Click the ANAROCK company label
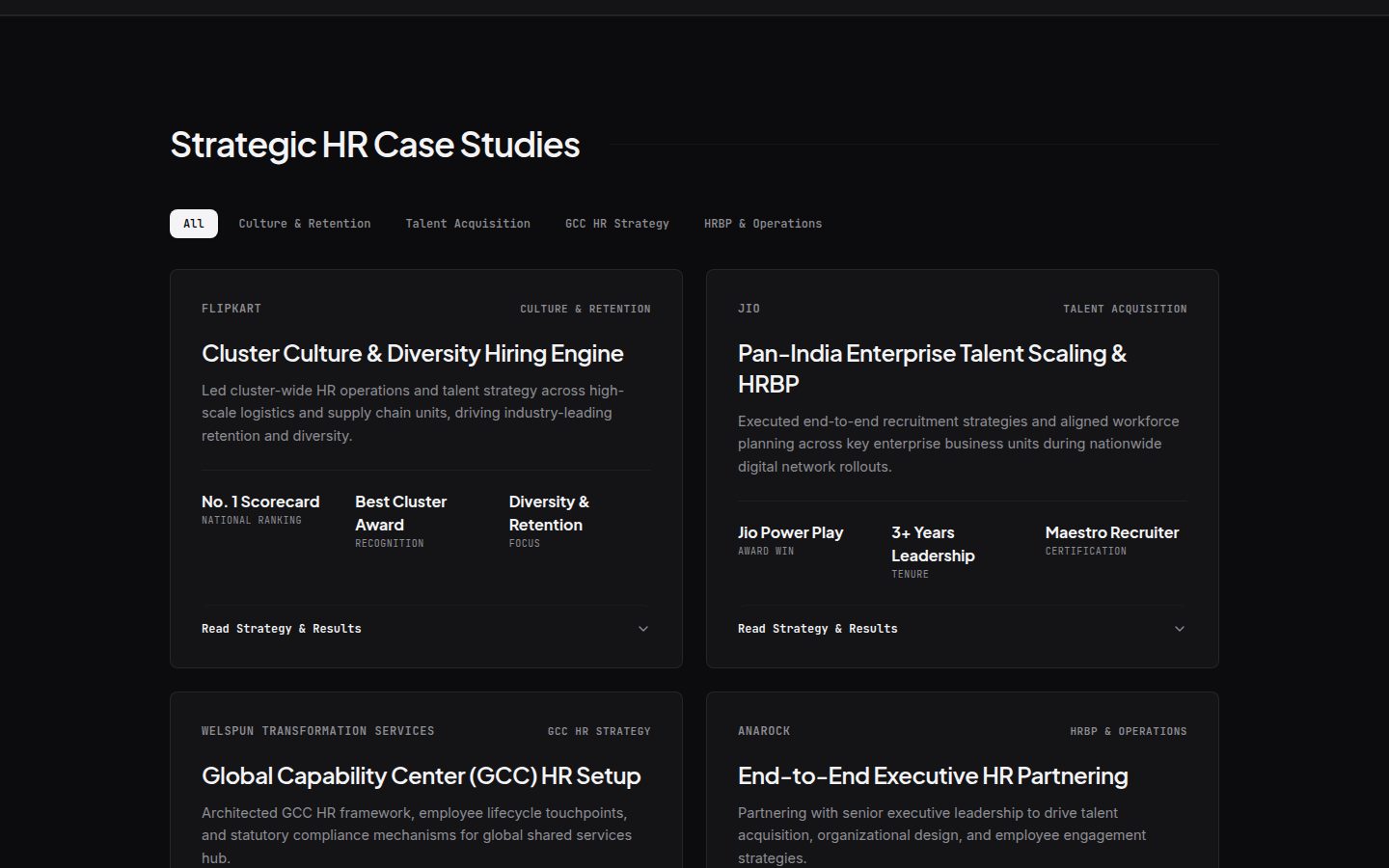The image size is (1389, 868). [764, 731]
